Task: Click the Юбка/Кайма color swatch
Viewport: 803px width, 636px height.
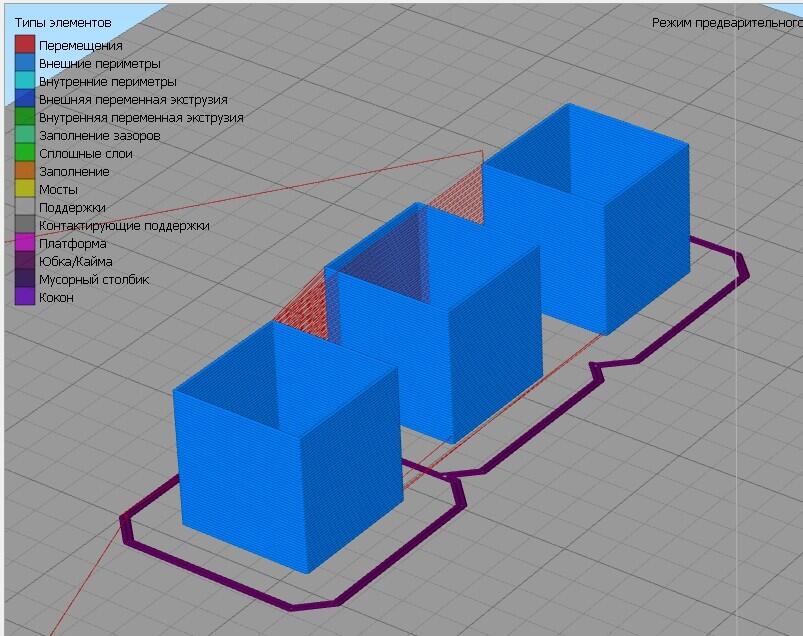Action: (x=25, y=260)
